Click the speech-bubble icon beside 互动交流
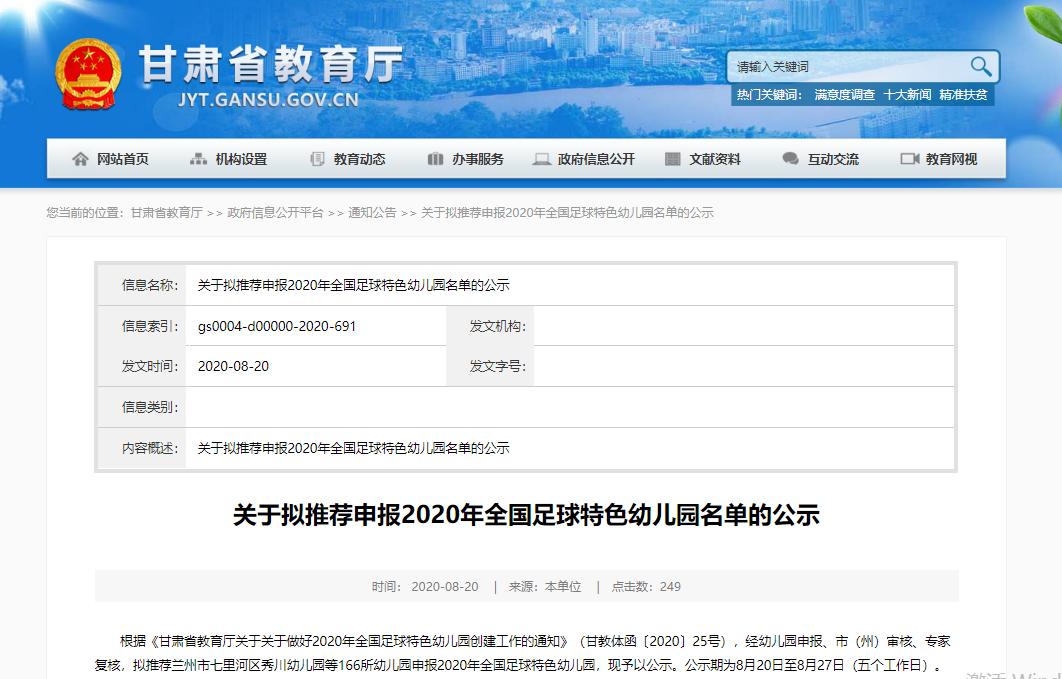1062x679 pixels. [790, 159]
